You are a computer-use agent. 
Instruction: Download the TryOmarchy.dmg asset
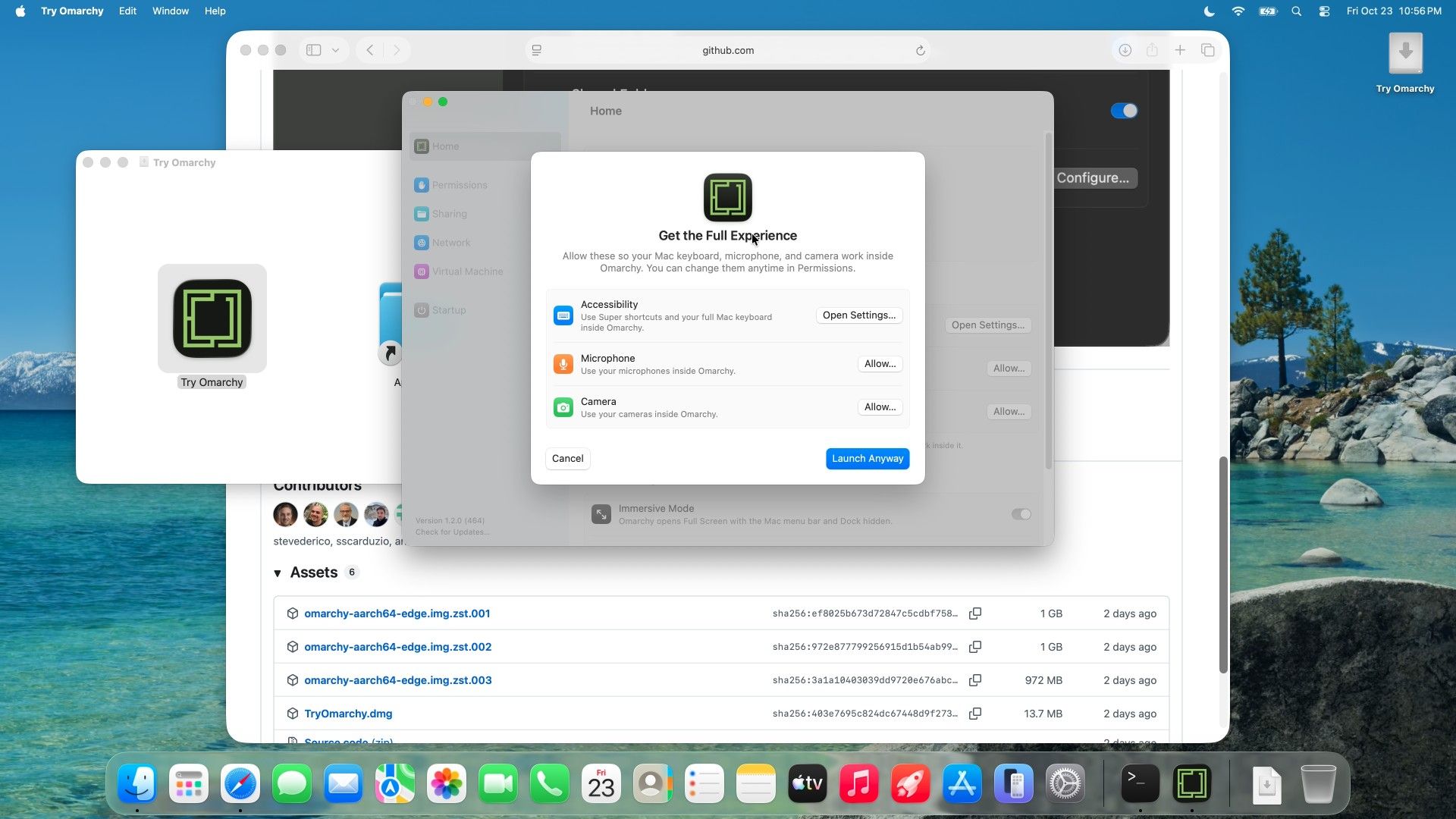tap(348, 714)
